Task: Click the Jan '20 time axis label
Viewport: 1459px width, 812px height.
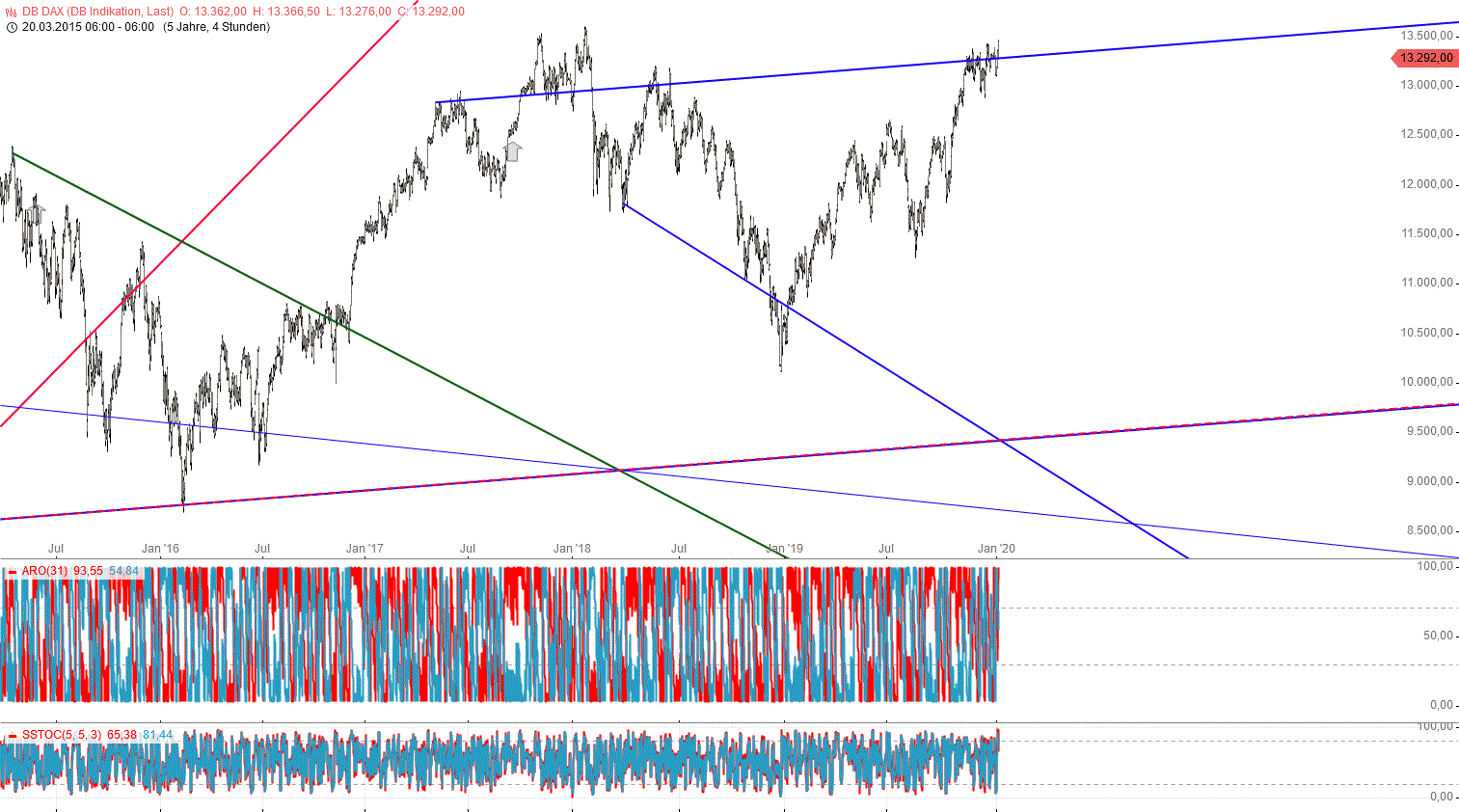Action: coord(996,549)
